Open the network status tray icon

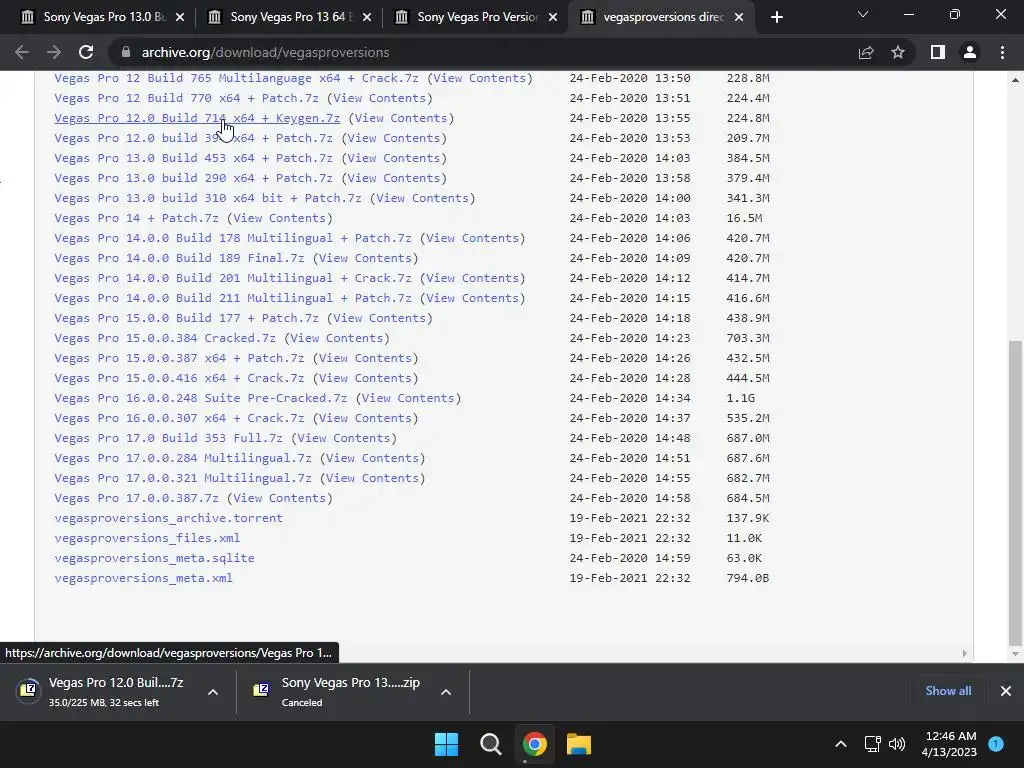(x=872, y=744)
